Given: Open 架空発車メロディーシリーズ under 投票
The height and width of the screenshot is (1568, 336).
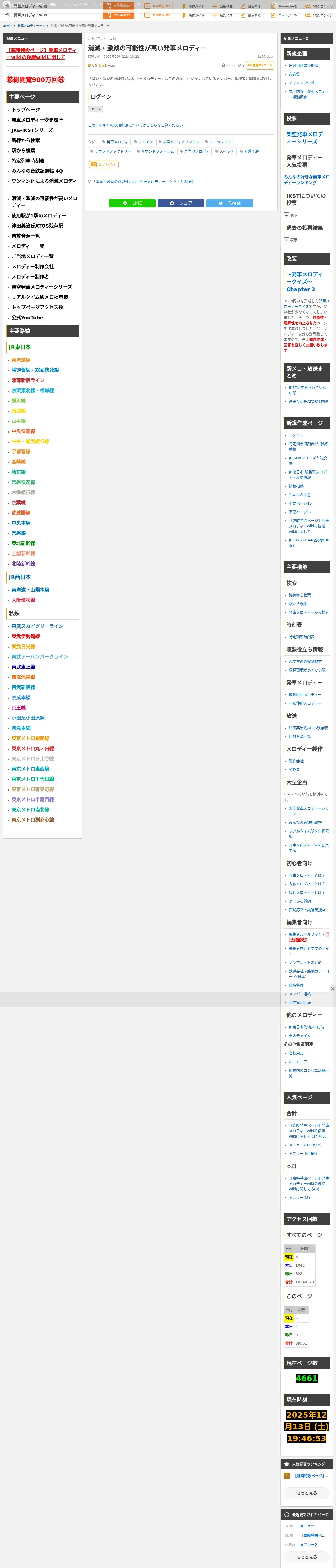Looking at the screenshot, I should pos(305,137).
